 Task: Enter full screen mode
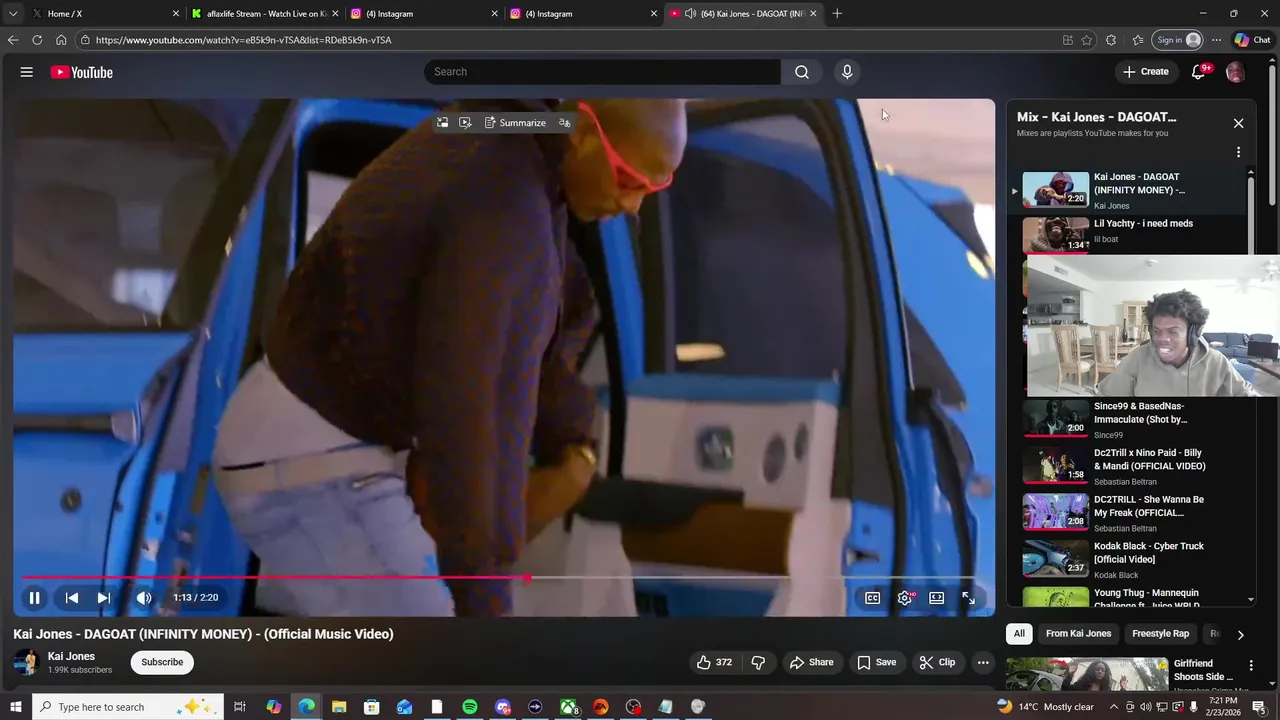click(x=968, y=598)
